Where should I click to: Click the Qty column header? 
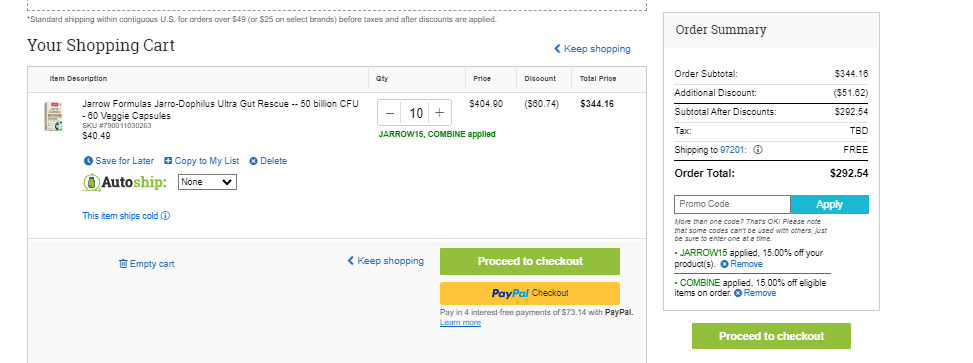tap(382, 79)
